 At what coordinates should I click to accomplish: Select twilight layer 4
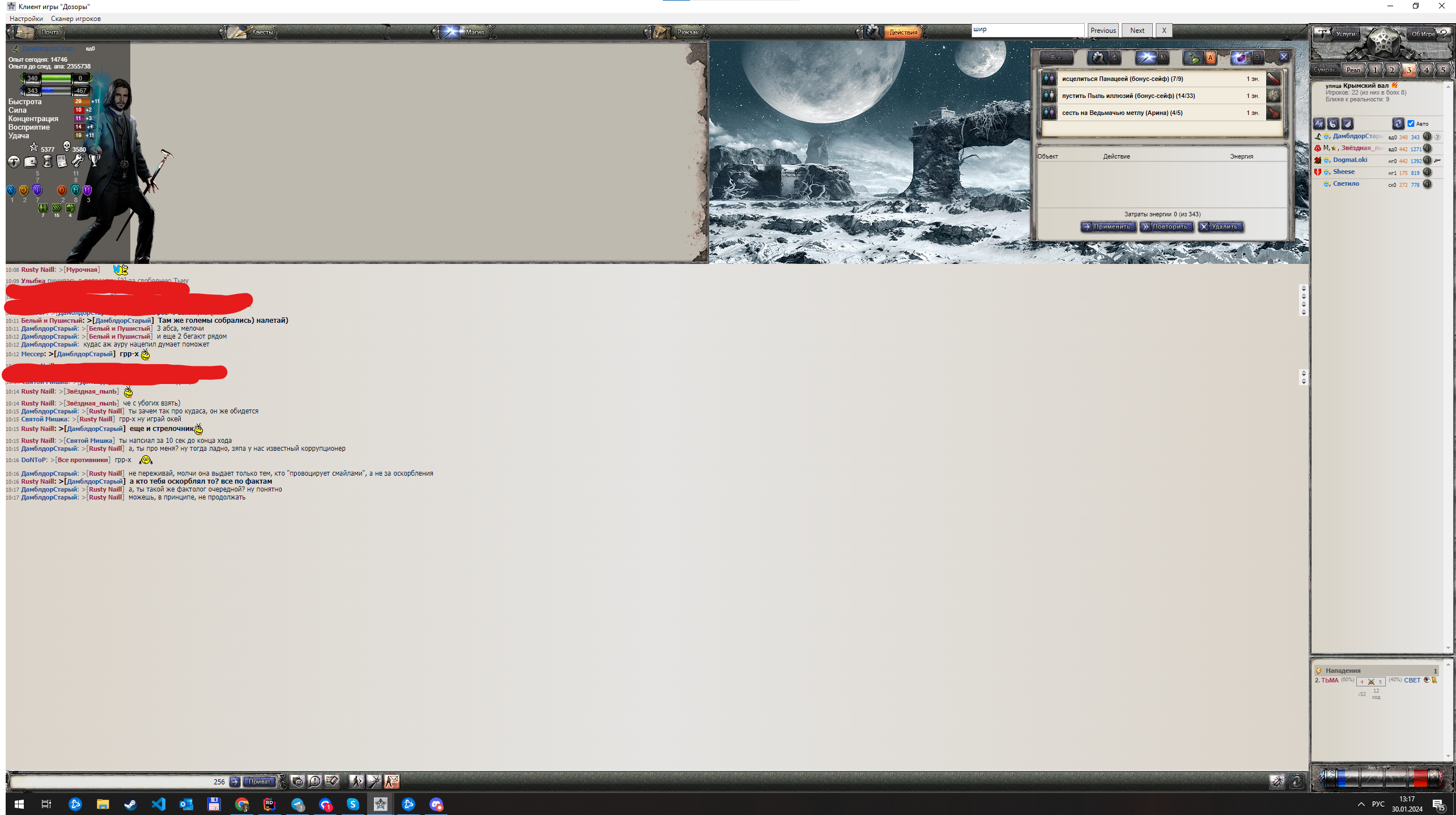coord(1426,70)
